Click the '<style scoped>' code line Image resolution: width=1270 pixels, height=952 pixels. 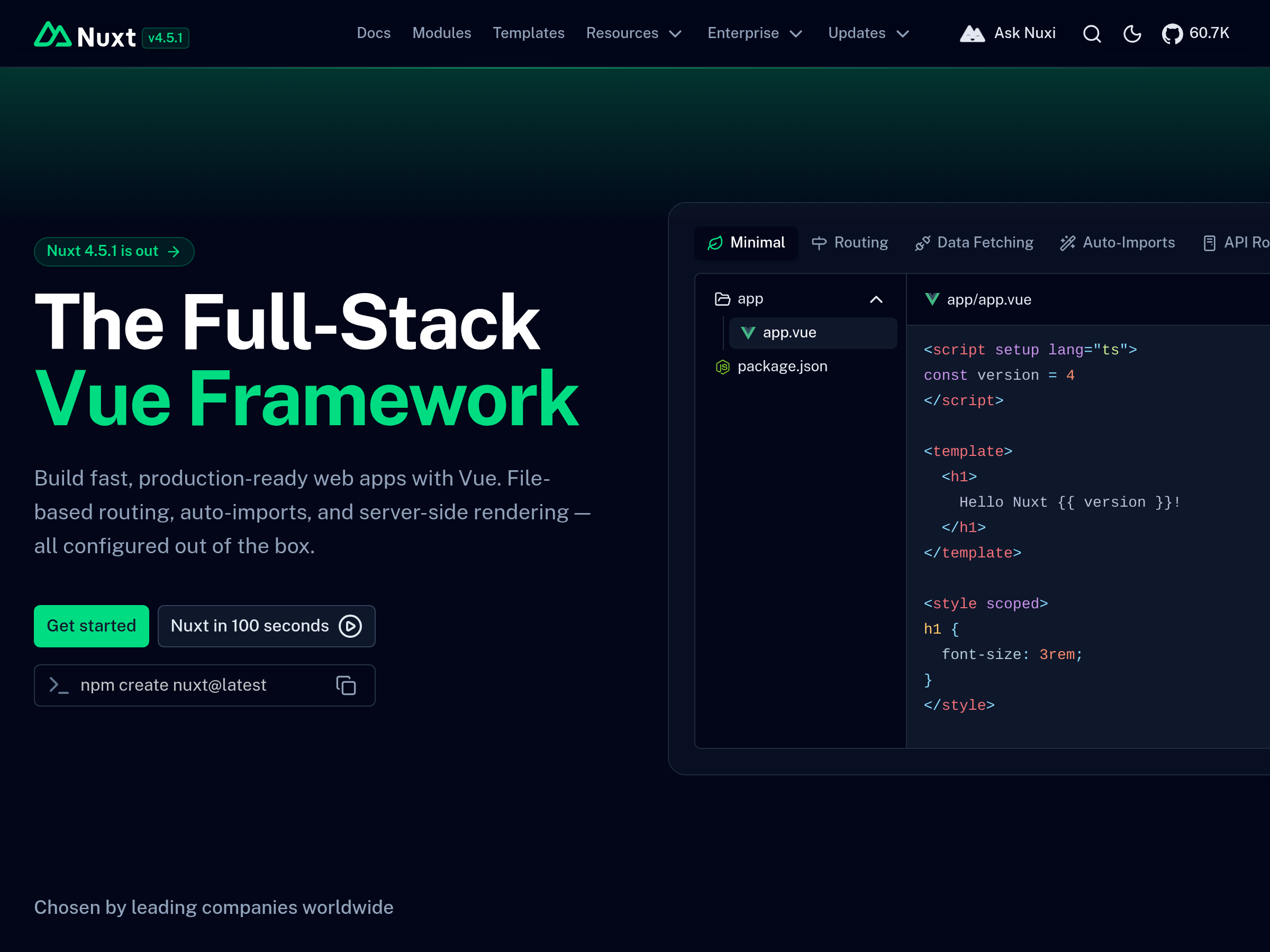point(986,603)
